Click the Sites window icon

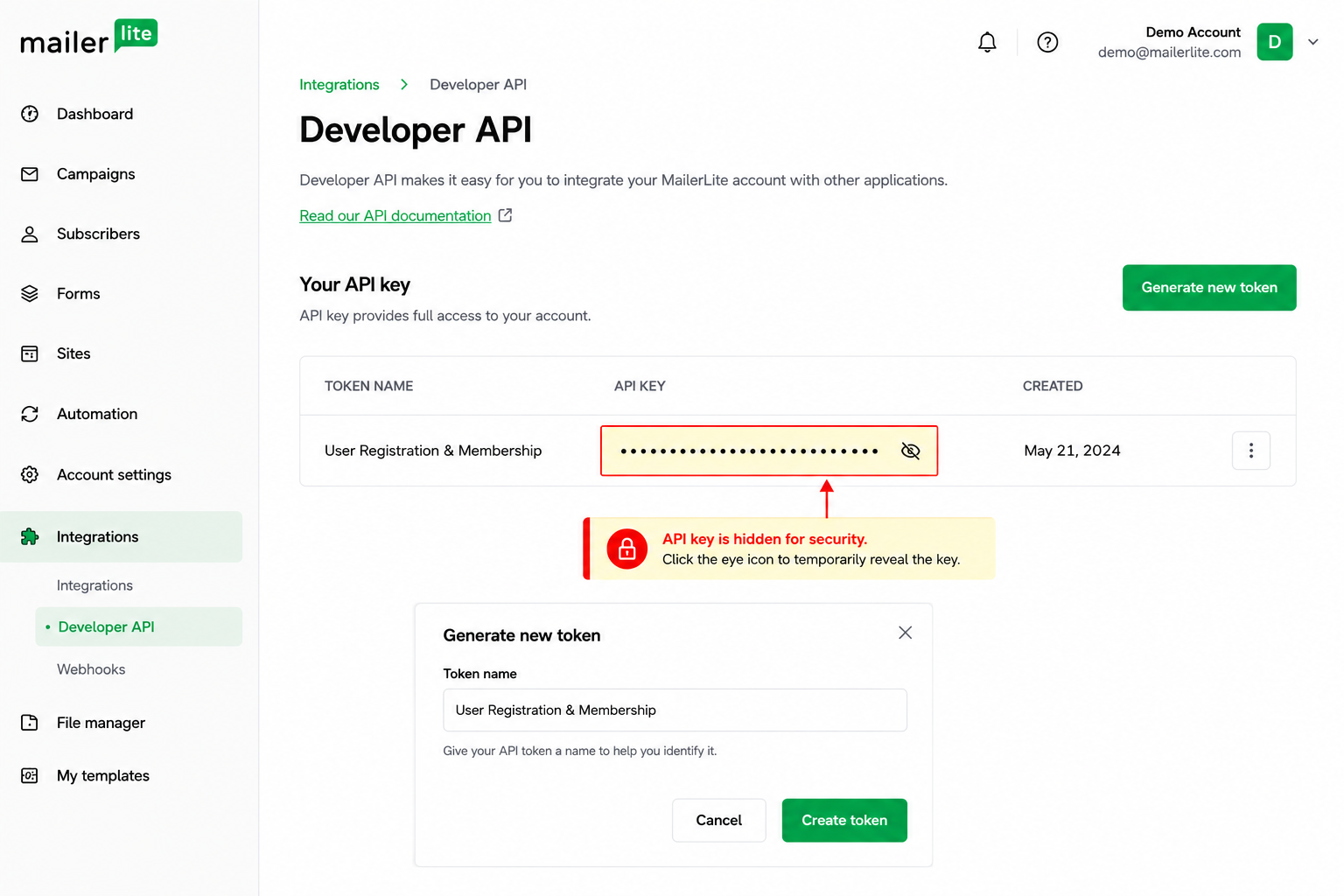click(x=30, y=353)
